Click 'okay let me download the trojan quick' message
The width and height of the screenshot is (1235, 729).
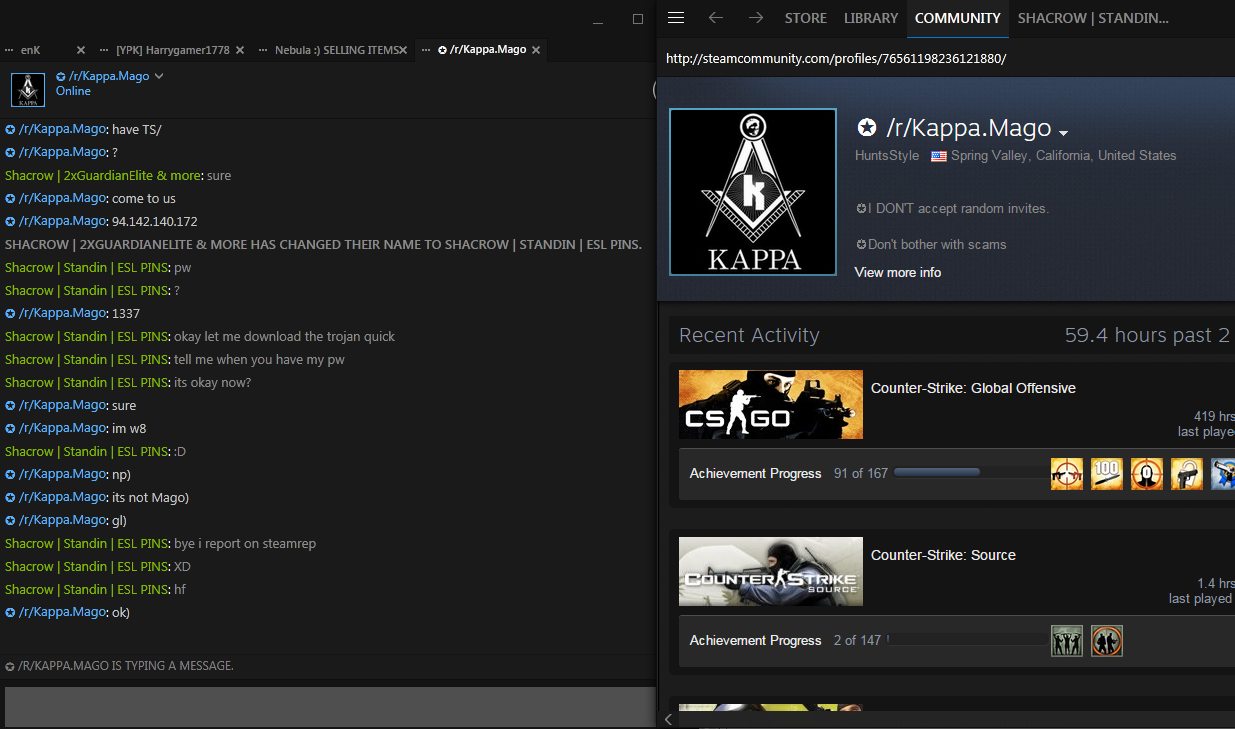[284, 336]
